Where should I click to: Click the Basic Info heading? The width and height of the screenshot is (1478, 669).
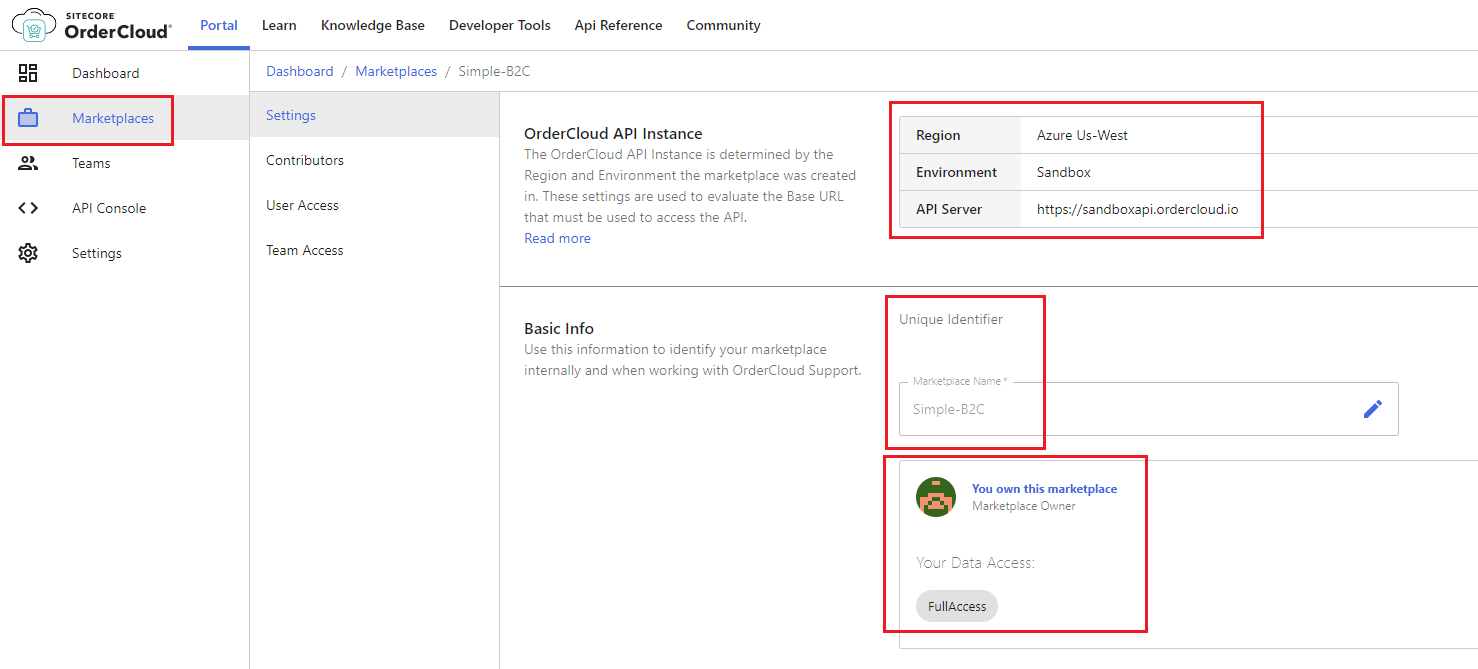coord(559,328)
